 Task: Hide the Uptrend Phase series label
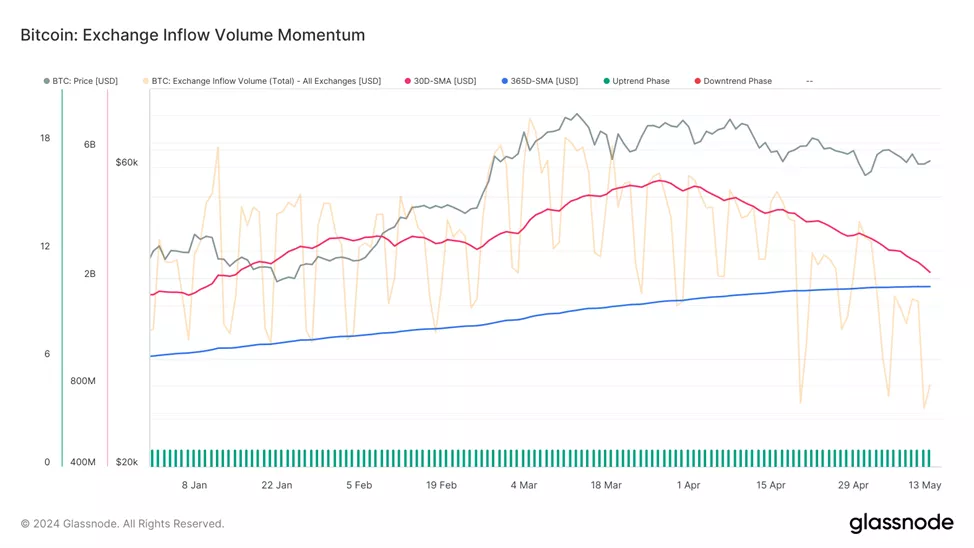[641, 81]
